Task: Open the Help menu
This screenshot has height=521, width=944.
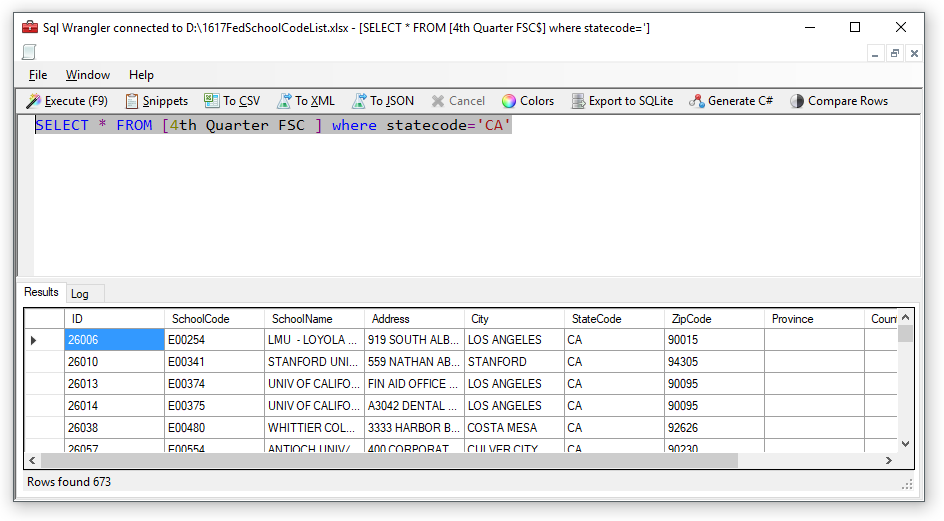Action: [x=141, y=75]
